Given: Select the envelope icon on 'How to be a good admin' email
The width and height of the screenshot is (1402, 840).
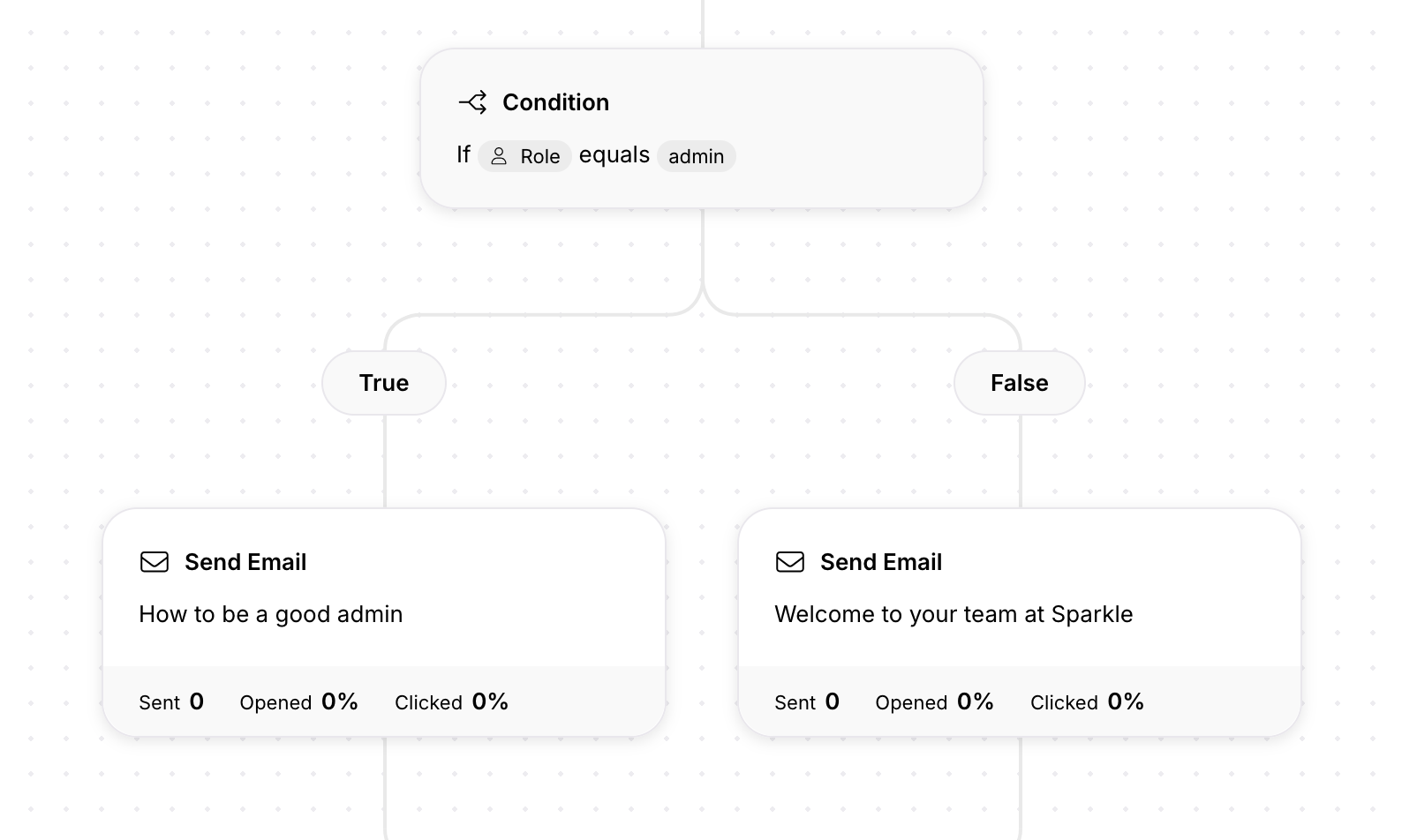Looking at the screenshot, I should click(x=154, y=561).
